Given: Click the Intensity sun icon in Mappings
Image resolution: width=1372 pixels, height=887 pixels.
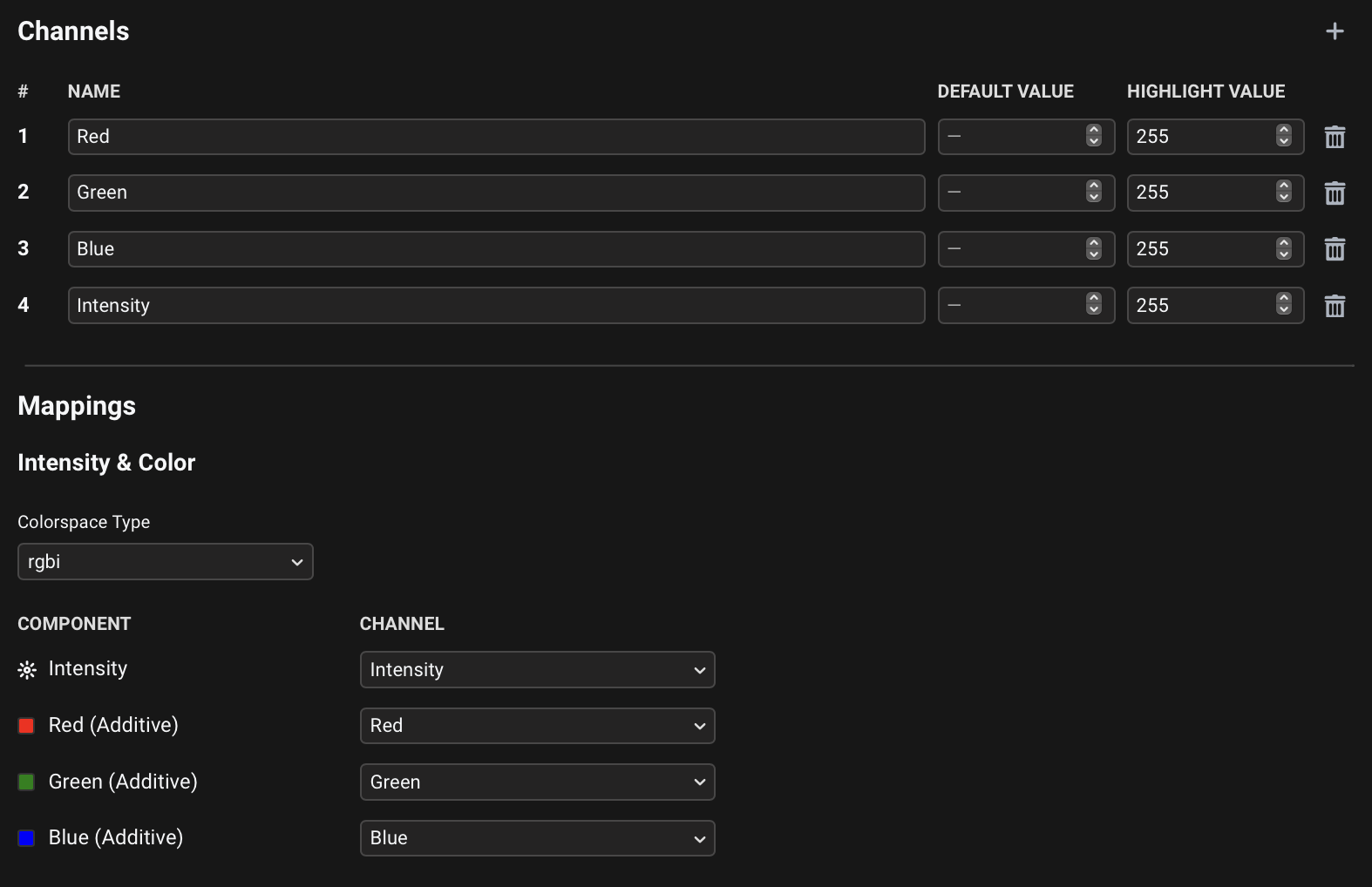Looking at the screenshot, I should [x=27, y=670].
